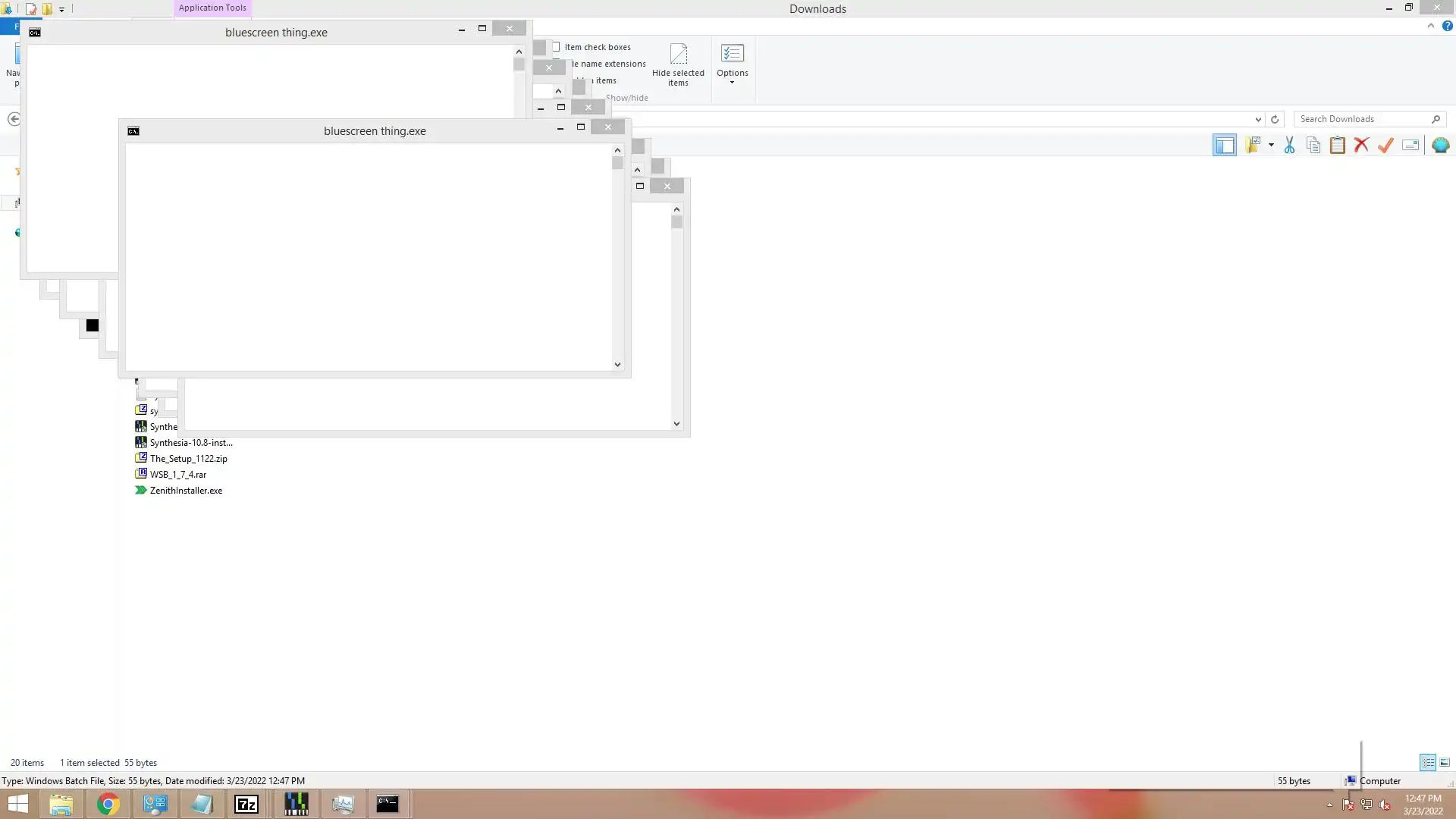Click the Search Downloads field
Image resolution: width=1456 pixels, height=819 pixels.
coord(1361,119)
